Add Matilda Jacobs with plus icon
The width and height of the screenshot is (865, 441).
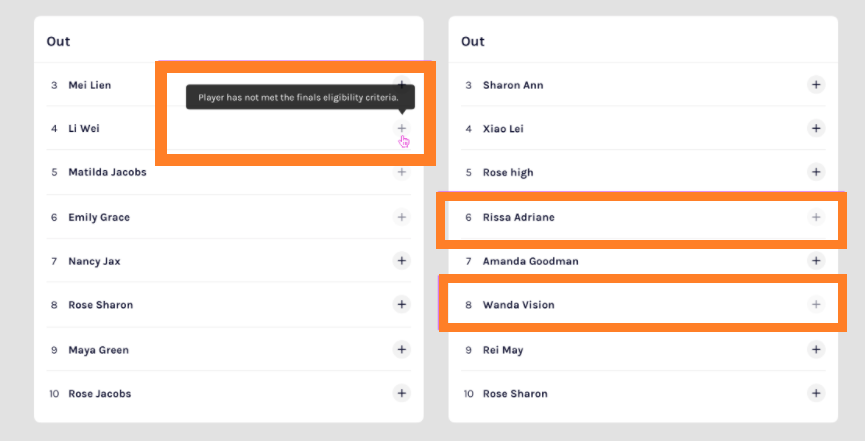point(402,172)
